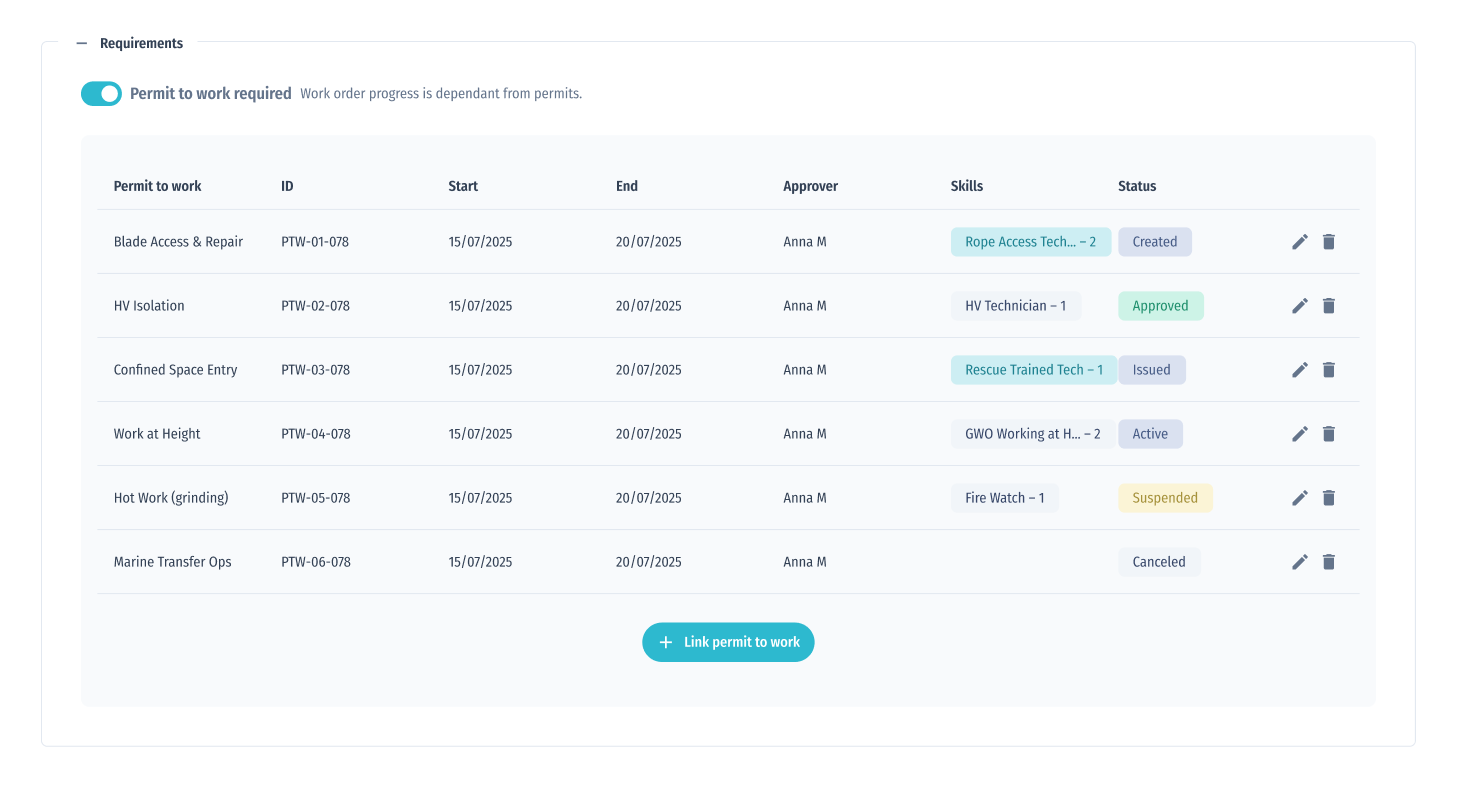Click the Suspended status badge
The image size is (1457, 788).
[x=1164, y=498]
